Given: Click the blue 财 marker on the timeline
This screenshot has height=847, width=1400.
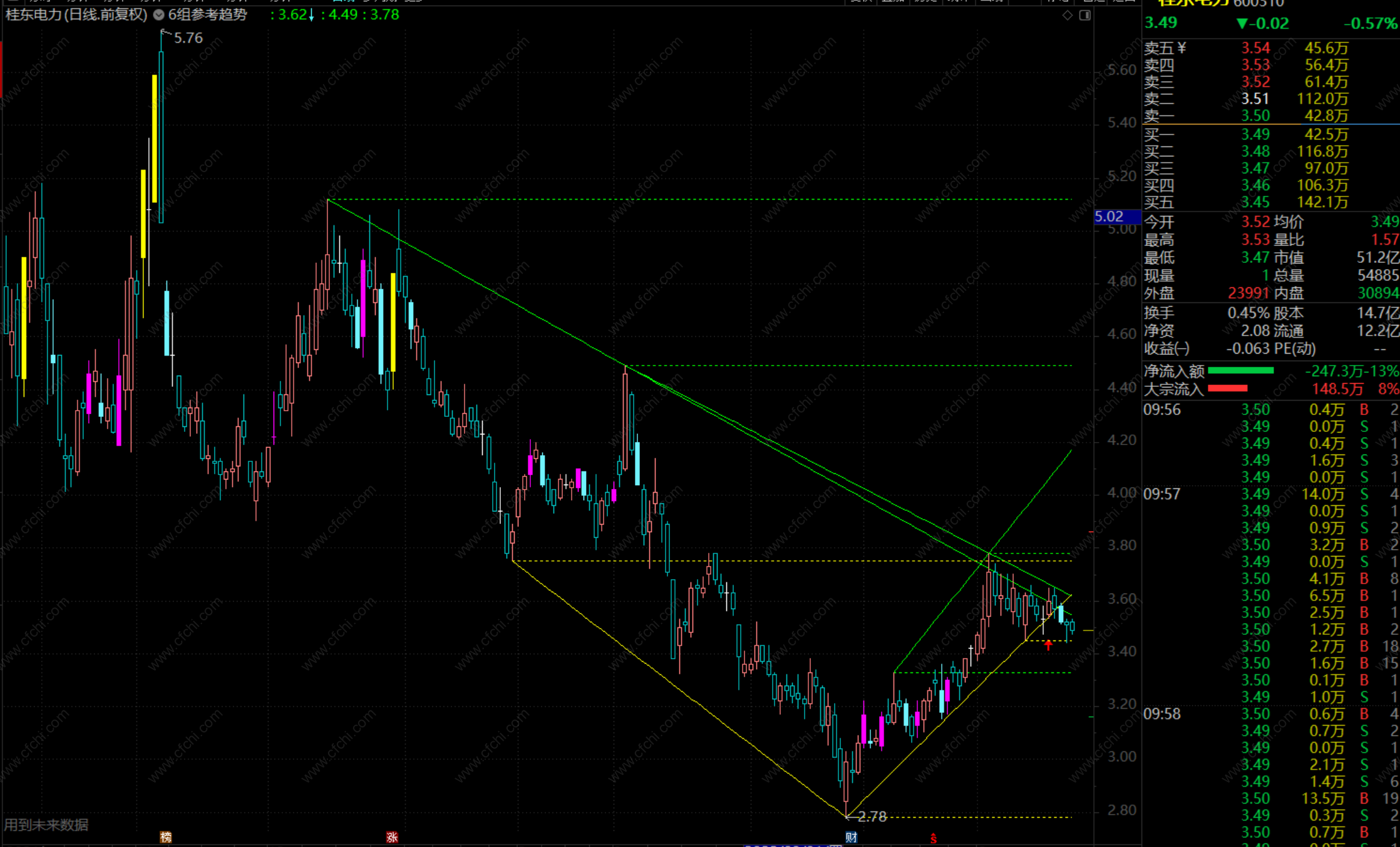Looking at the screenshot, I should (851, 837).
